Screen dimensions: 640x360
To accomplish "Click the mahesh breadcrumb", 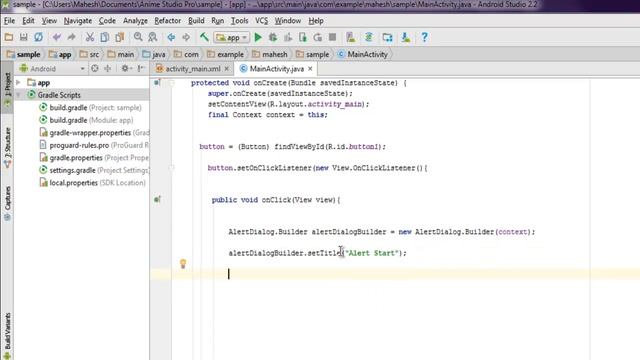I will [x=270, y=54].
